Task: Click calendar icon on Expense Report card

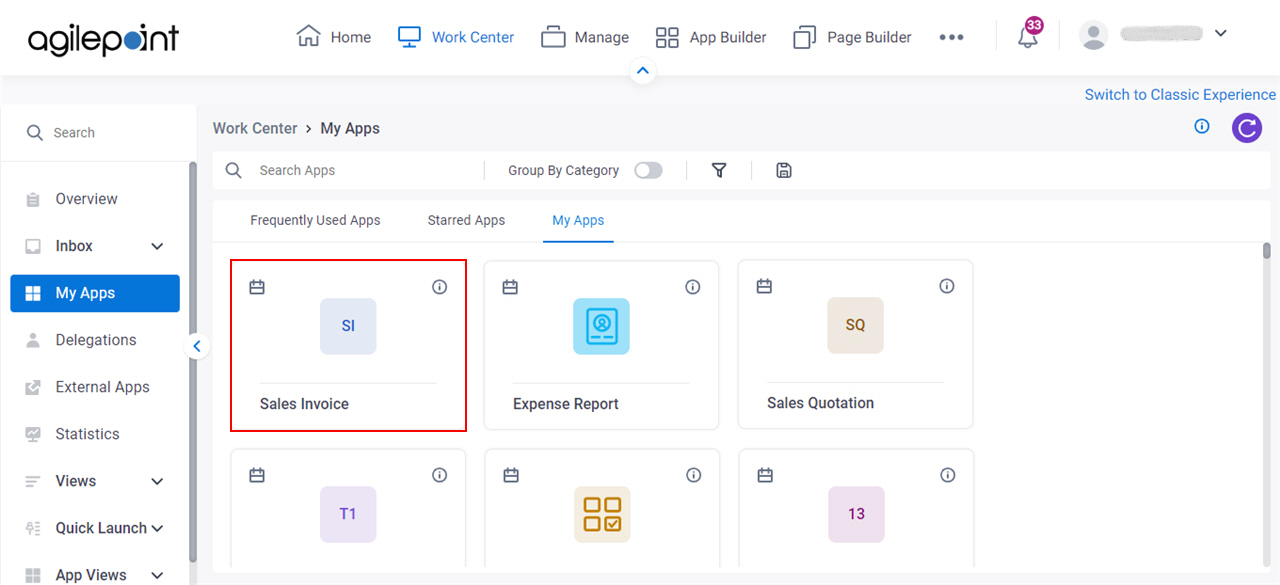Action: (x=510, y=287)
